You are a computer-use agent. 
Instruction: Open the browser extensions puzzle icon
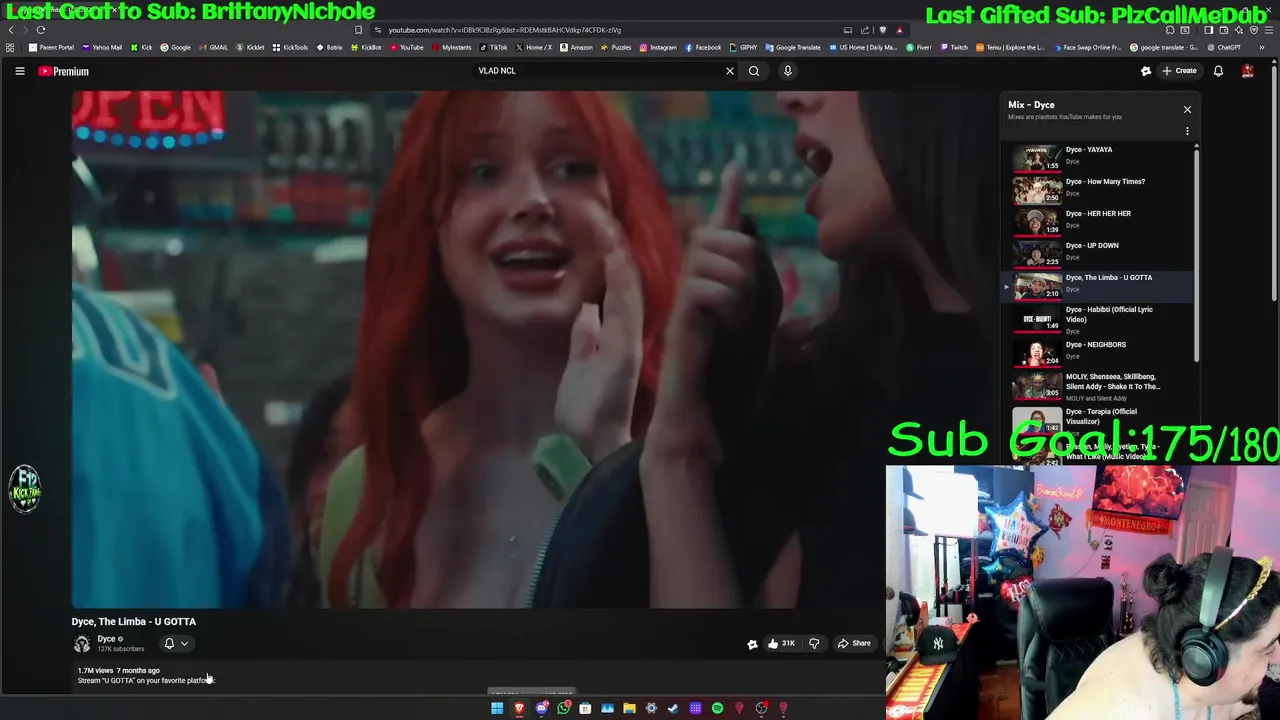coord(1169,30)
